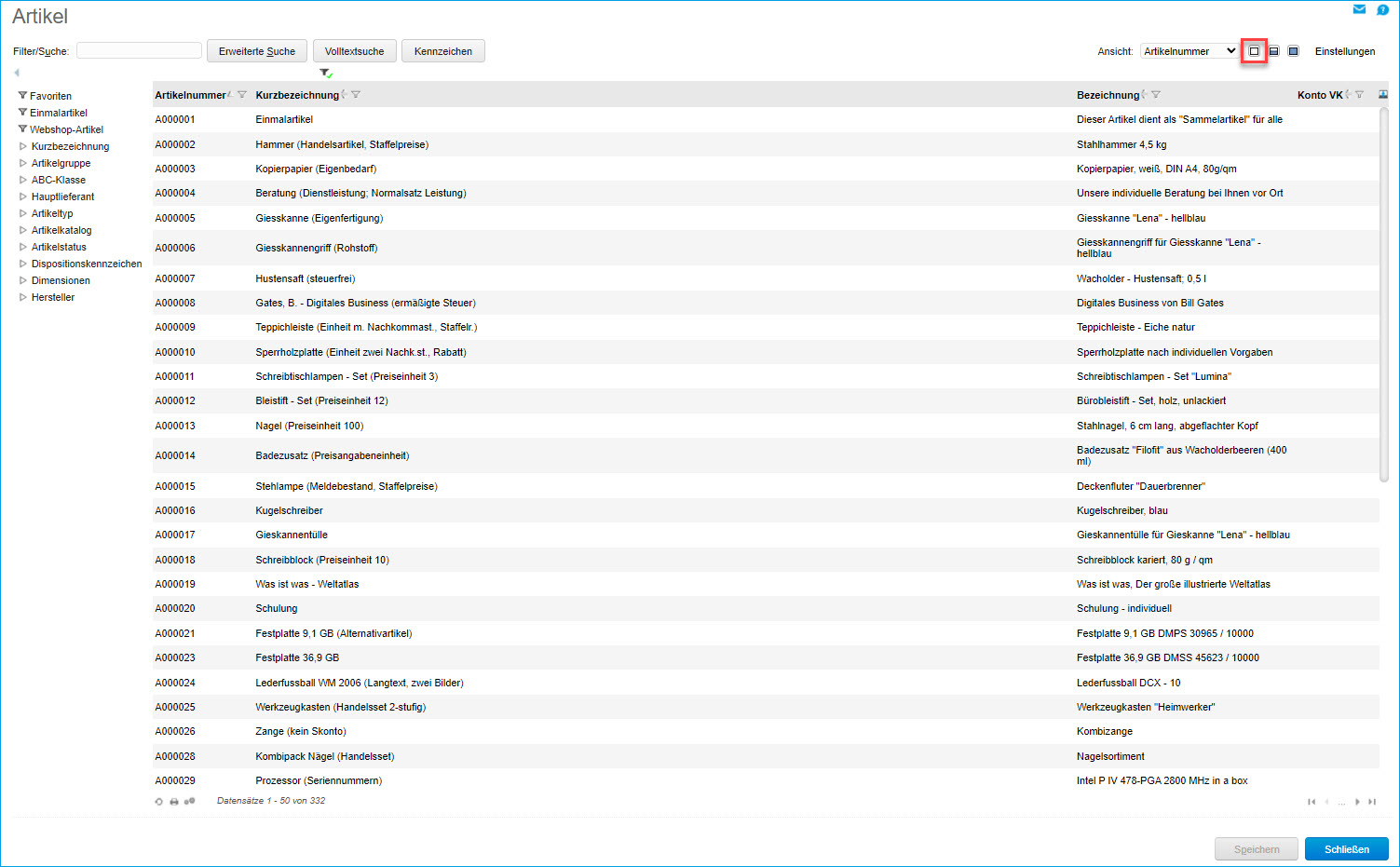Click the Erweiterte Suche button
Screen dimensions: 1400x867
coord(257,51)
